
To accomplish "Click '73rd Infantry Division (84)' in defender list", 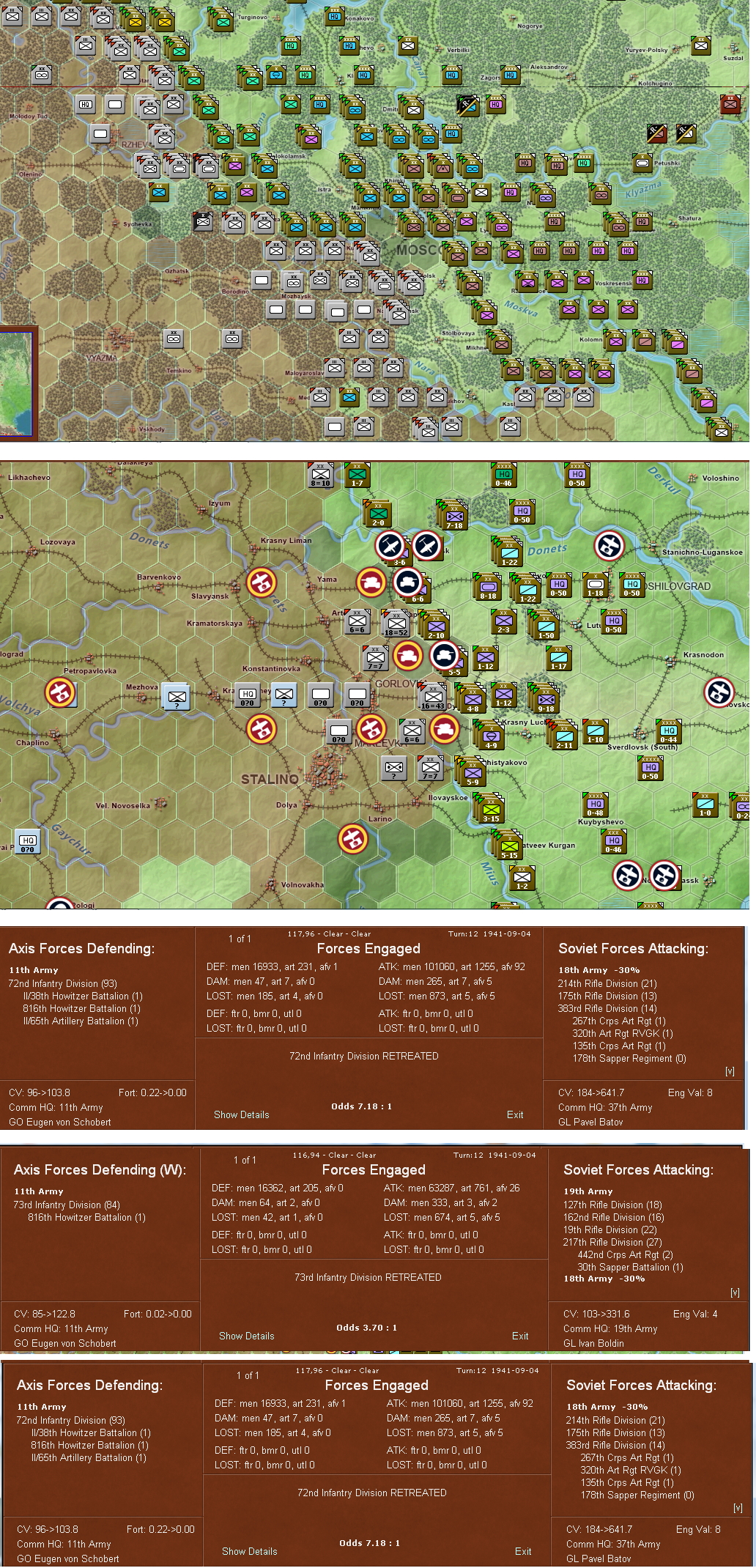I will pos(67,1205).
